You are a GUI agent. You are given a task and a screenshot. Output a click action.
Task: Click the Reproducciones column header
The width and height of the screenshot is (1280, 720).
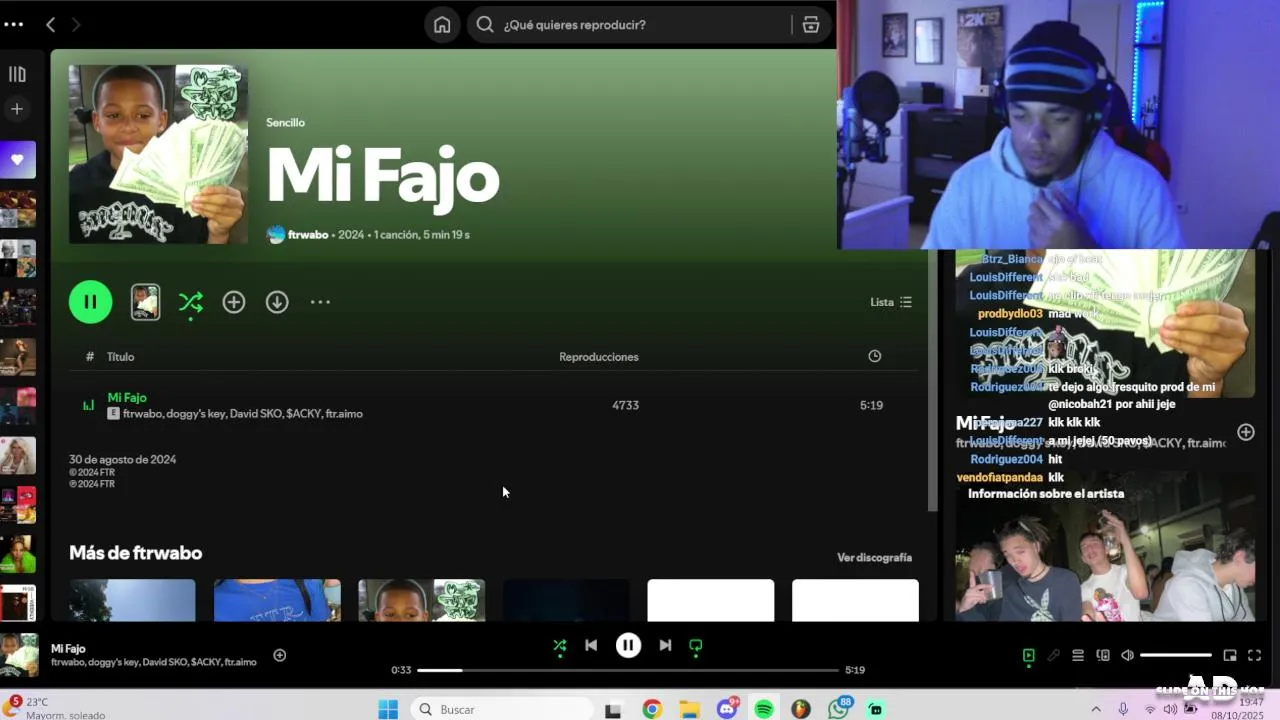(599, 356)
